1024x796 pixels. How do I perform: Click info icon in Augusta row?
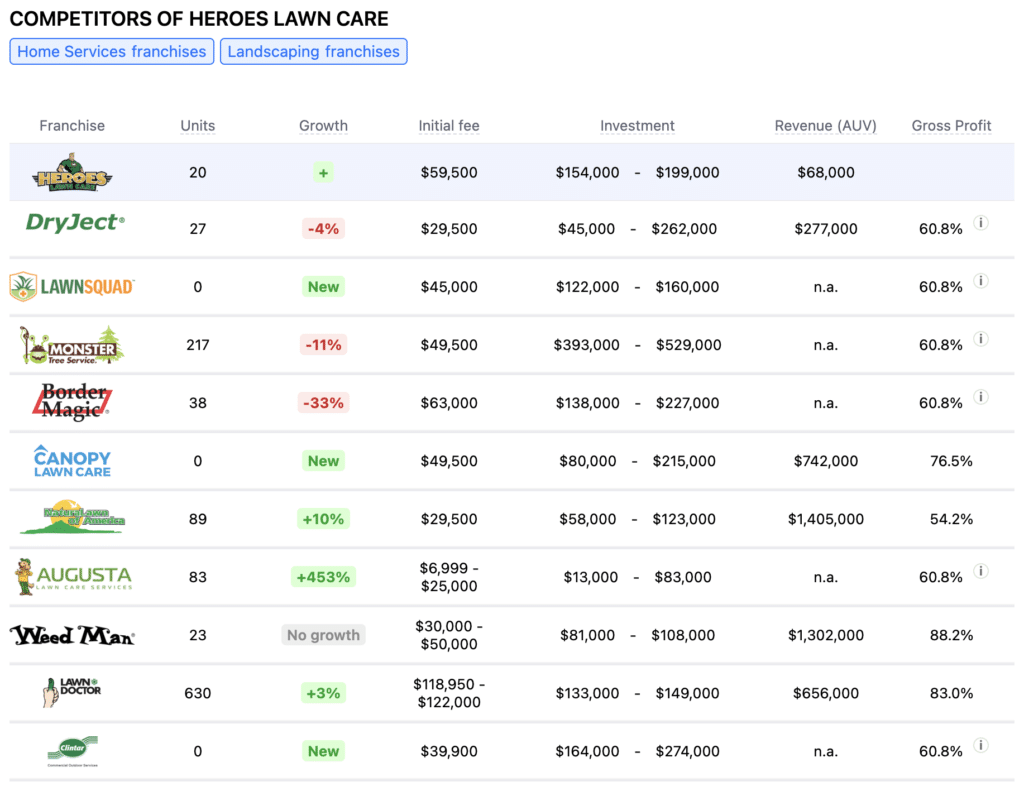click(980, 571)
